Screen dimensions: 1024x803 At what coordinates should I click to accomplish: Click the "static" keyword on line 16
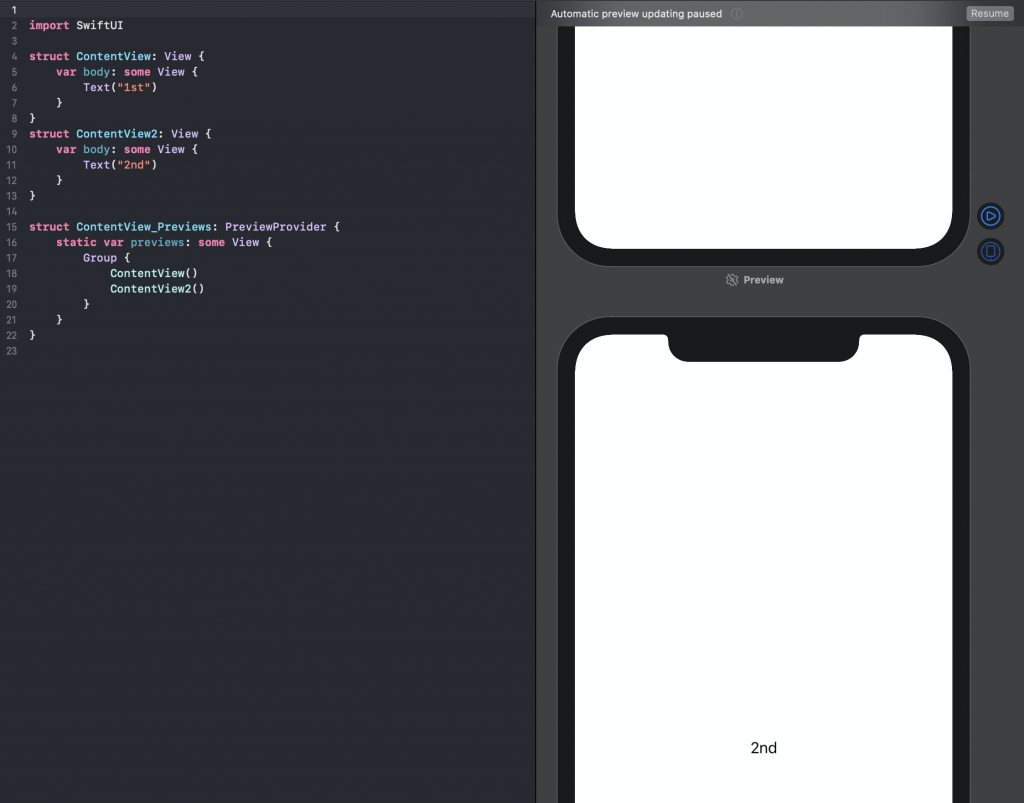pyautogui.click(x=76, y=243)
